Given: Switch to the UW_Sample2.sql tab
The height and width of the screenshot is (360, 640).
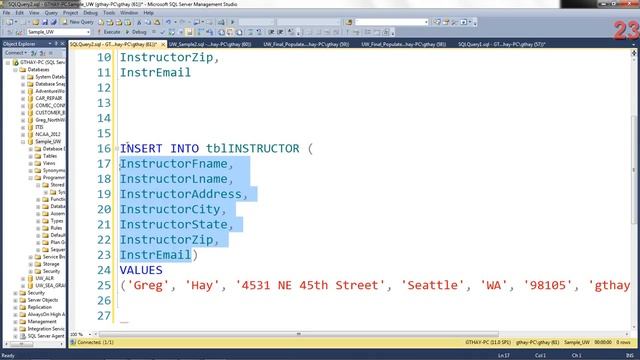Looking at the screenshot, I should (x=210, y=44).
